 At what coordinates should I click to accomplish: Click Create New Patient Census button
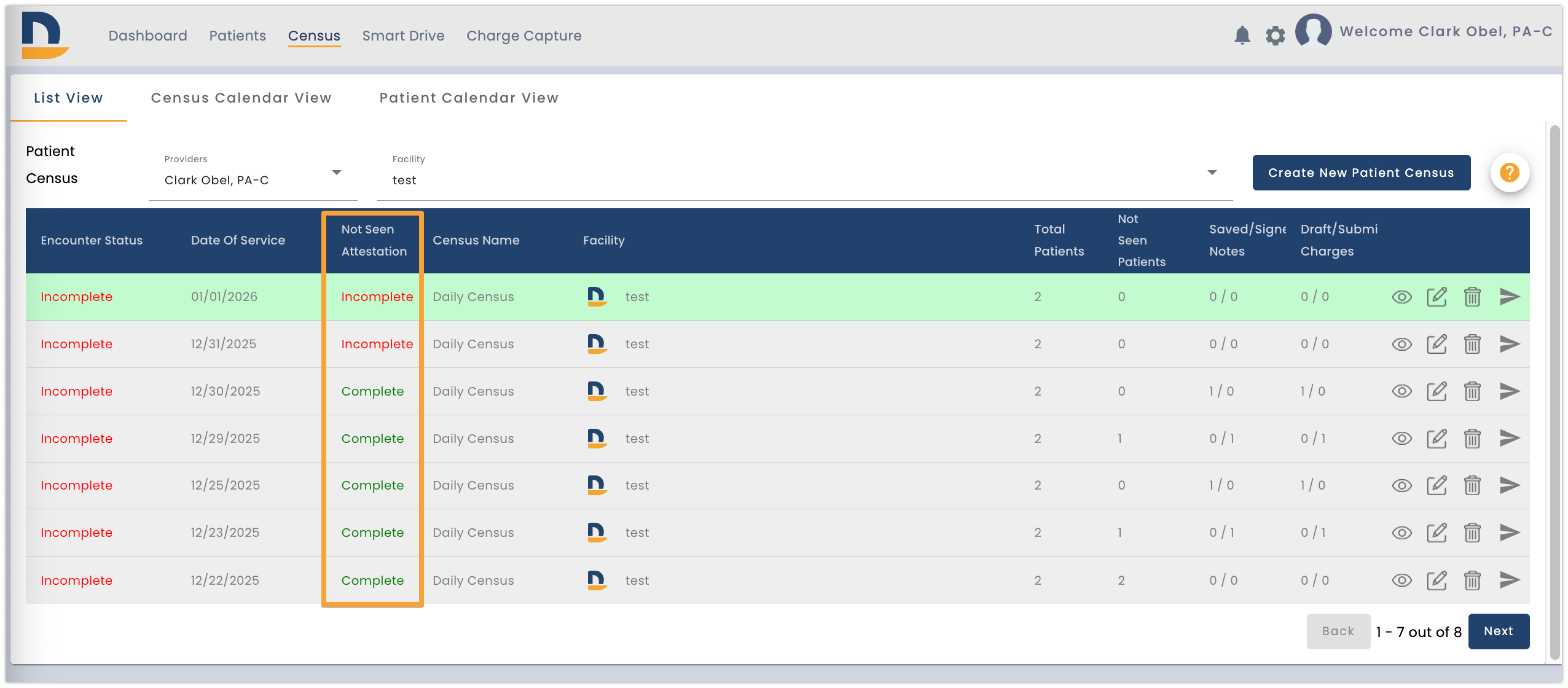click(x=1362, y=173)
